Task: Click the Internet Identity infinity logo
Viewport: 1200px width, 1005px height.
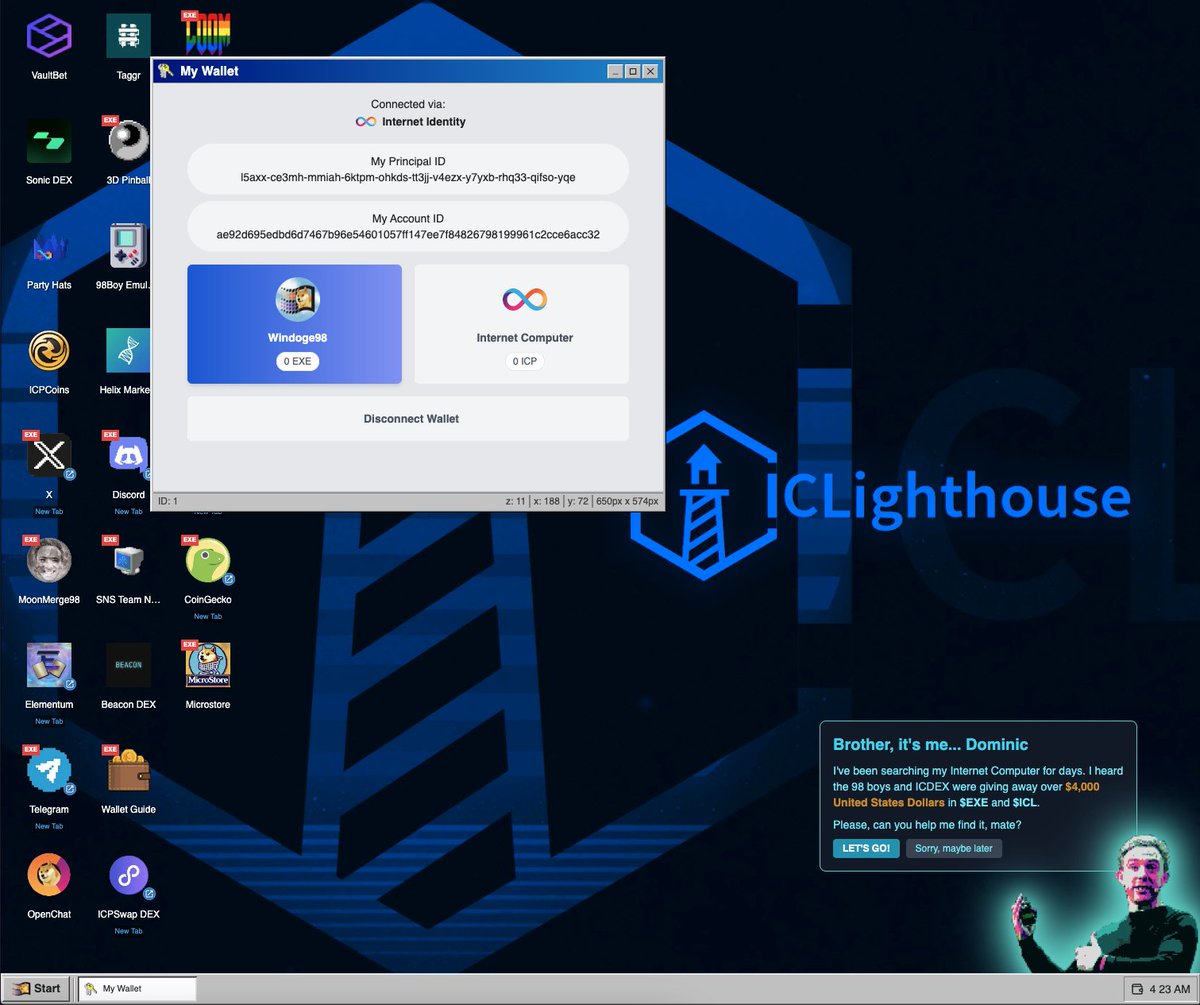Action: pos(366,122)
